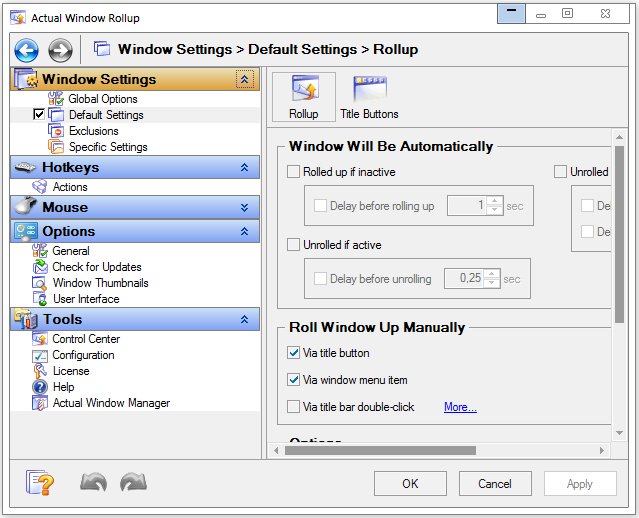Click the Window Settings section icon
639x518 pixels.
pos(26,79)
